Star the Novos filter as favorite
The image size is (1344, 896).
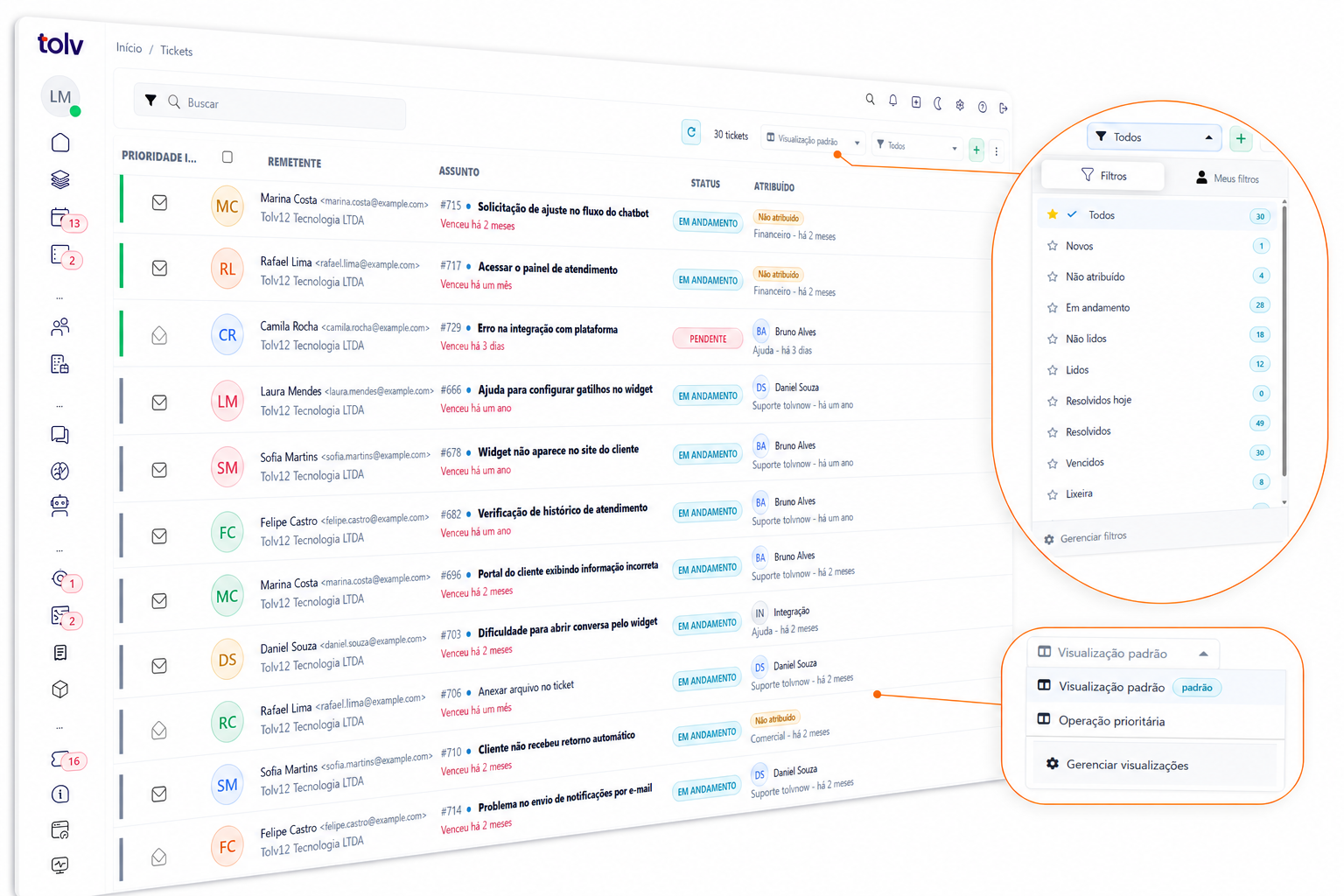click(1053, 246)
